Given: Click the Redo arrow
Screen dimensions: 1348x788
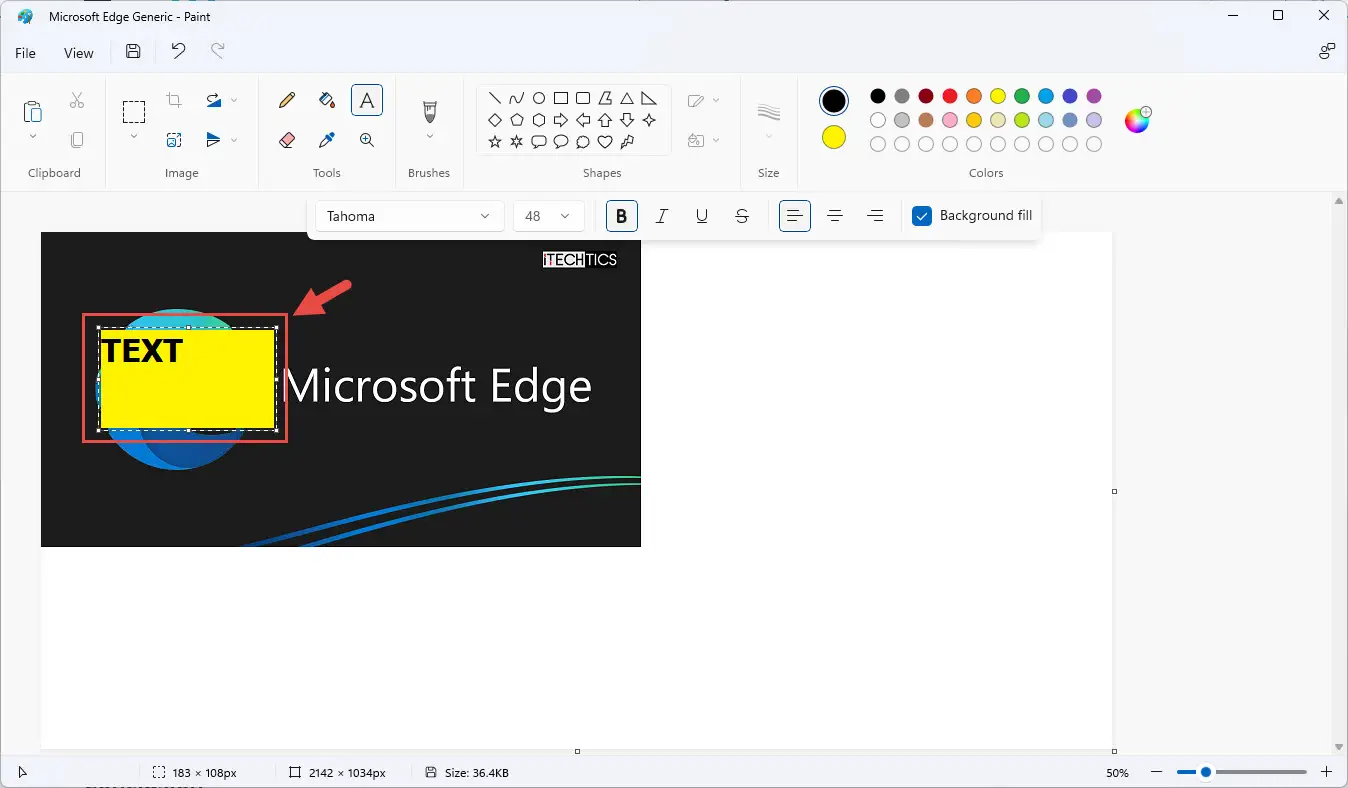Looking at the screenshot, I should click(x=217, y=52).
